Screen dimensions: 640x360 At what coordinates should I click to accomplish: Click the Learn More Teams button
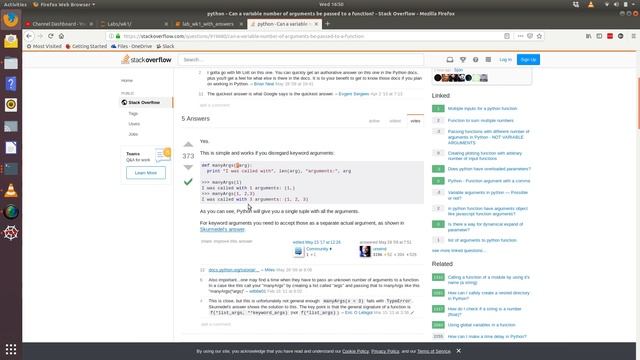pyautogui.click(x=146, y=173)
